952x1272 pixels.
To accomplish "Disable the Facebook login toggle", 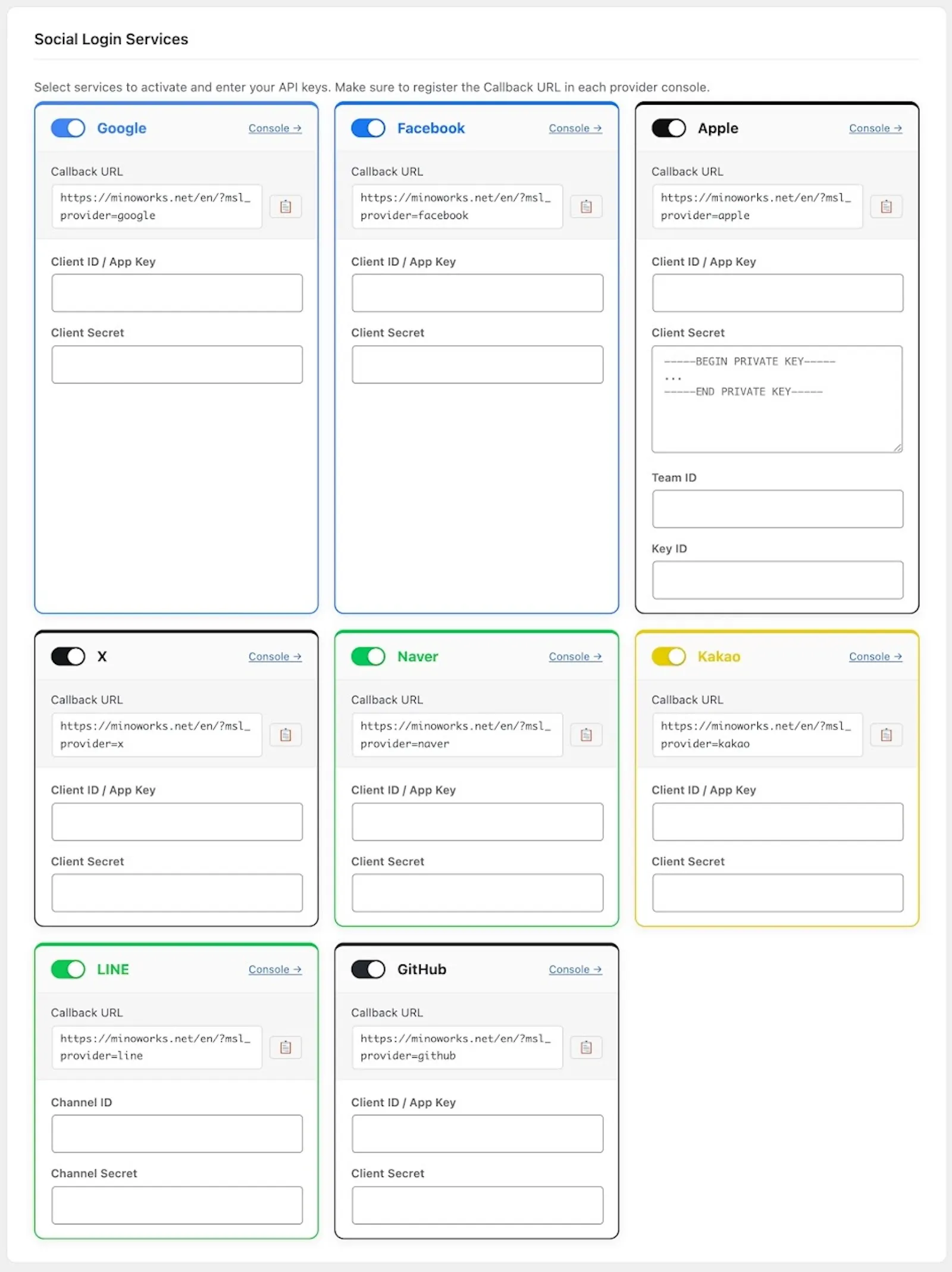I will pyautogui.click(x=368, y=128).
